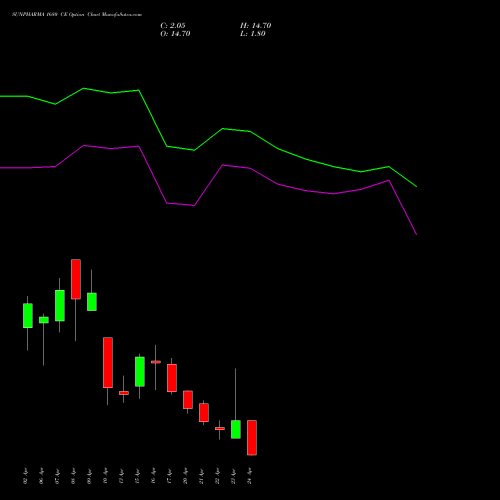Click the SUNPHARMA CE Option Chart title text

coord(77,15)
